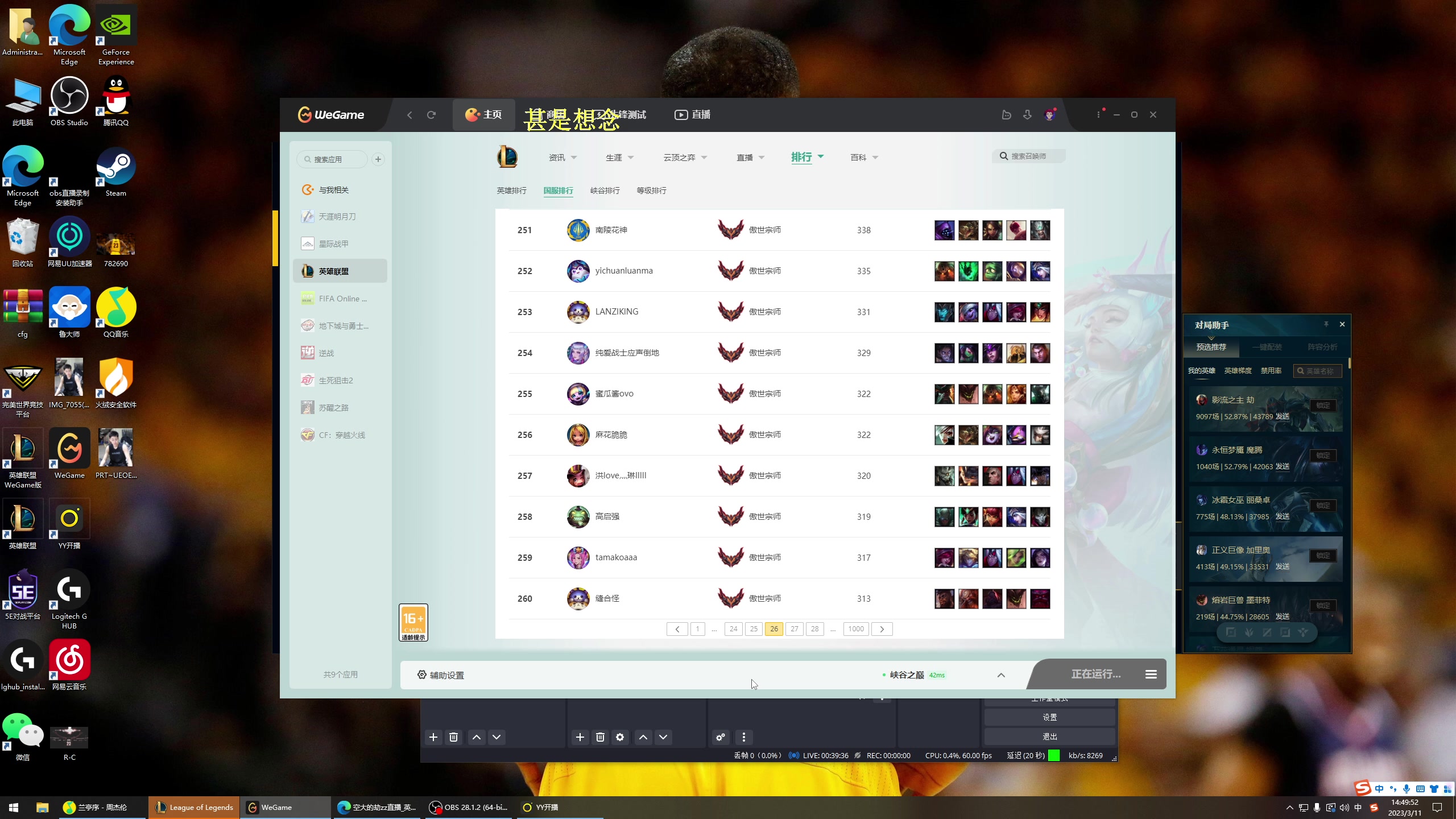This screenshot has height=819, width=1456.
Task: Select 与我相关 in the sidebar
Action: coord(340,190)
